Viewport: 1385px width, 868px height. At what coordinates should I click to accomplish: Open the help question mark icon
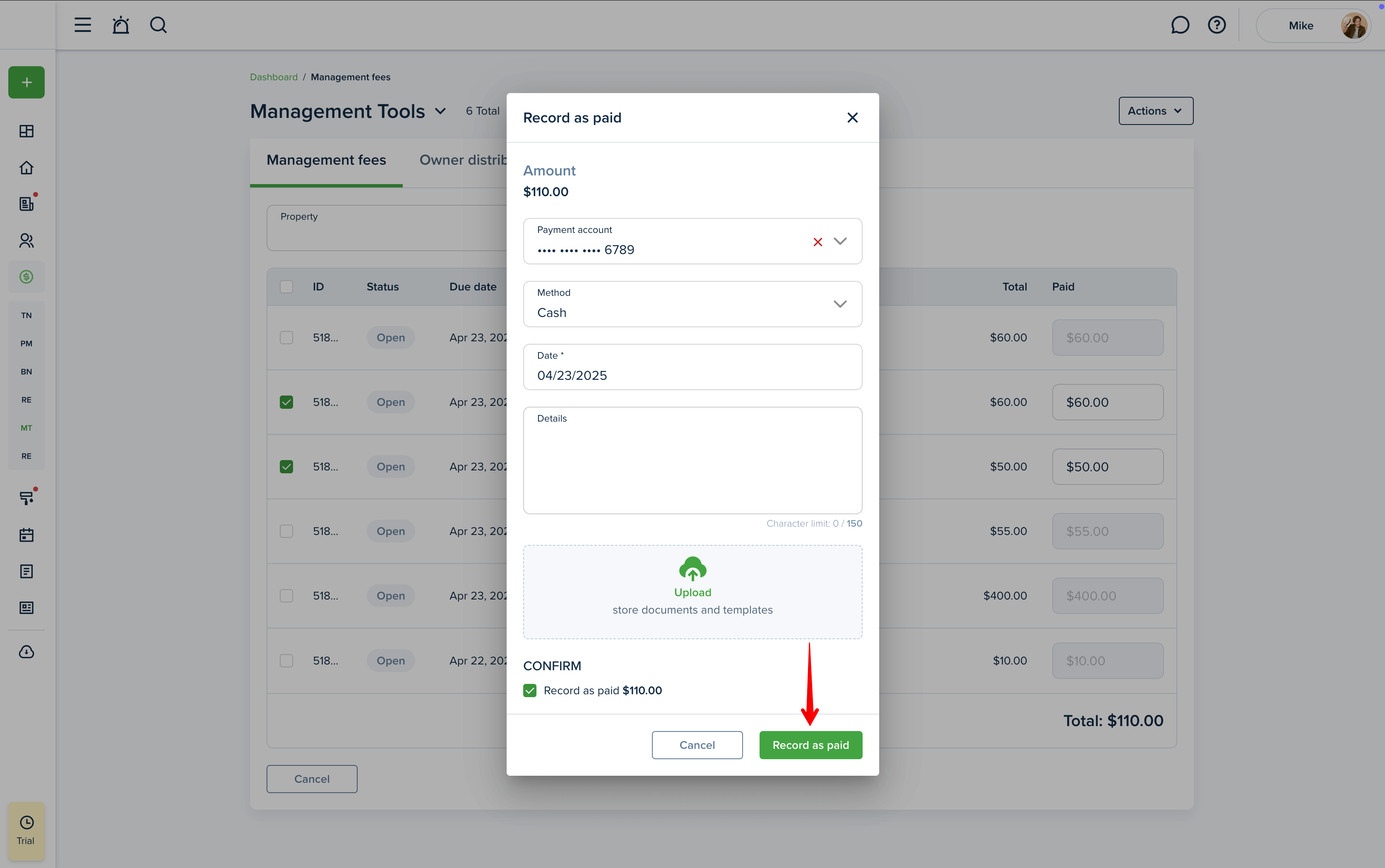pos(1217,25)
